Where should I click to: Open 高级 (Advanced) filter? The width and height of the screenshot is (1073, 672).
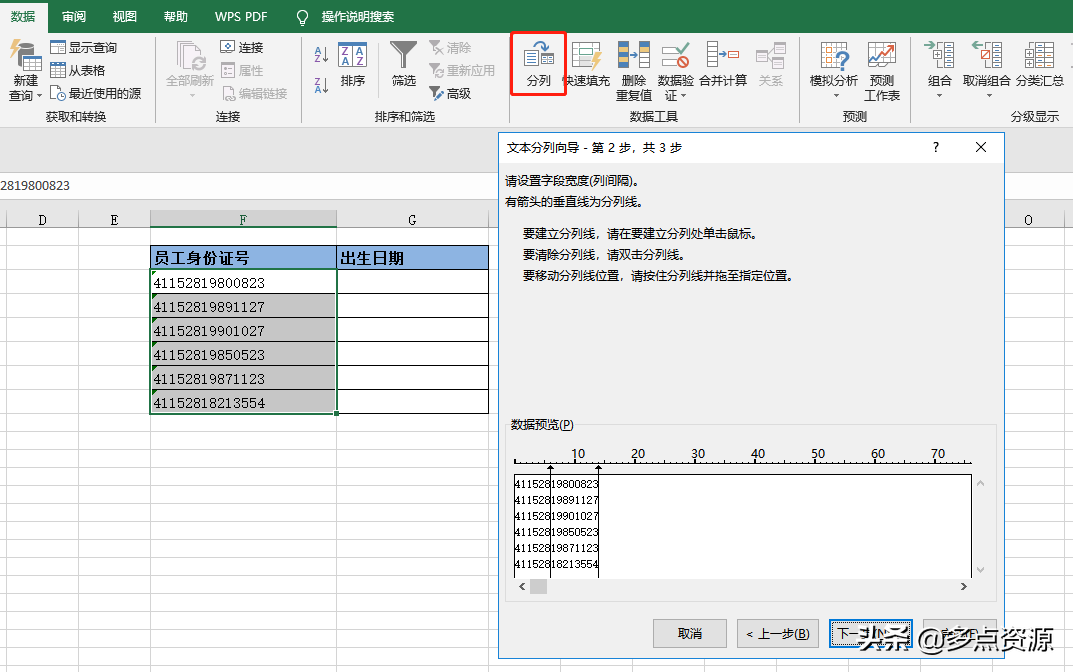click(x=450, y=94)
